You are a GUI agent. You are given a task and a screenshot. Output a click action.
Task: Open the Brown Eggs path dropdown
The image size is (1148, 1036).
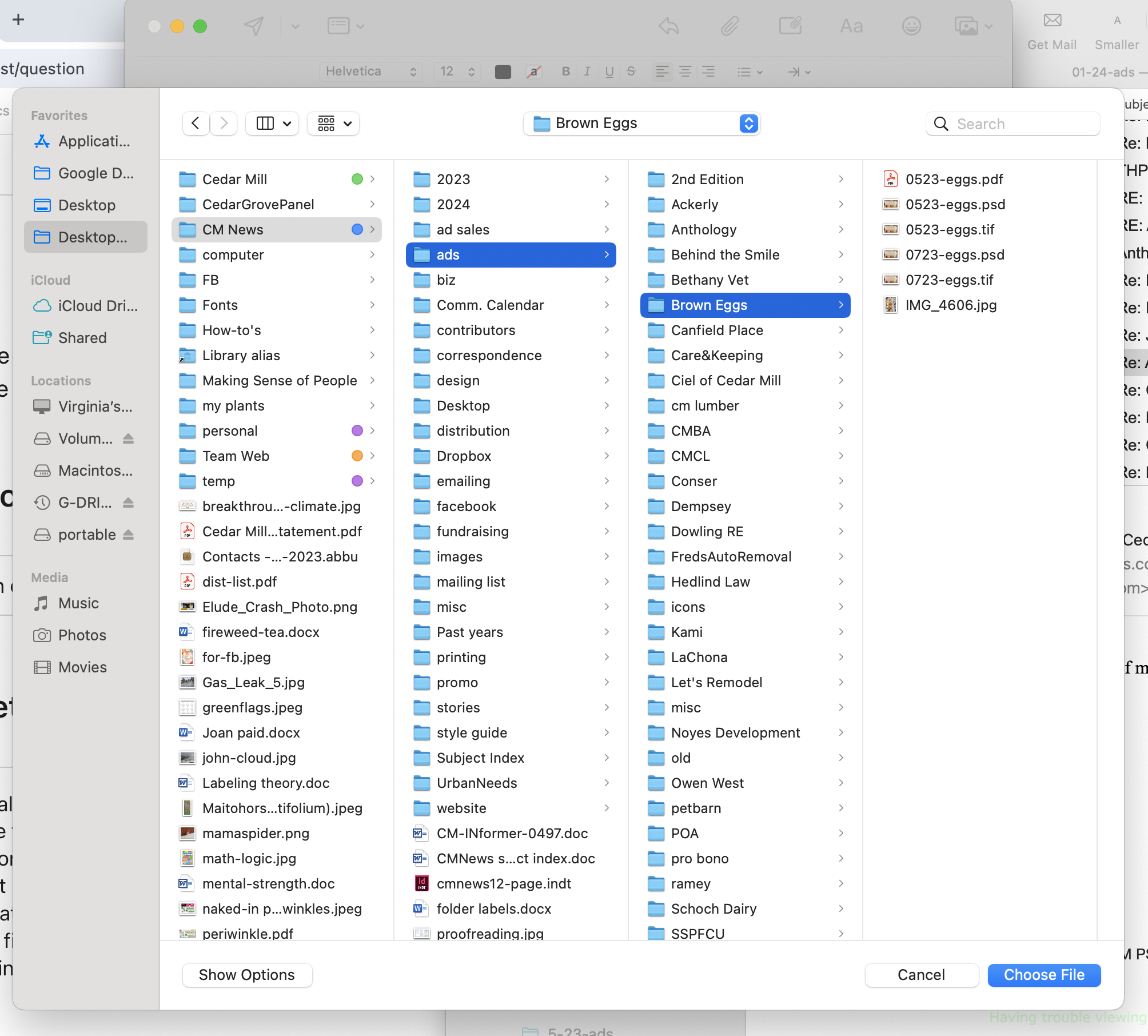click(x=641, y=123)
